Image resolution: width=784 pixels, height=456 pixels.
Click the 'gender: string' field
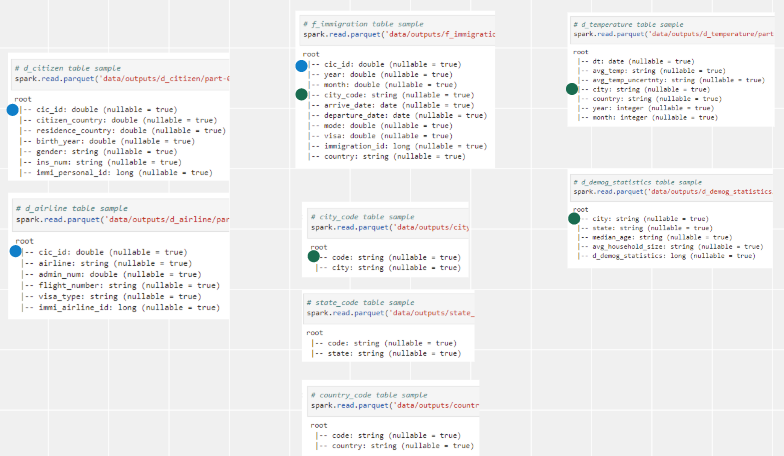pos(99,152)
